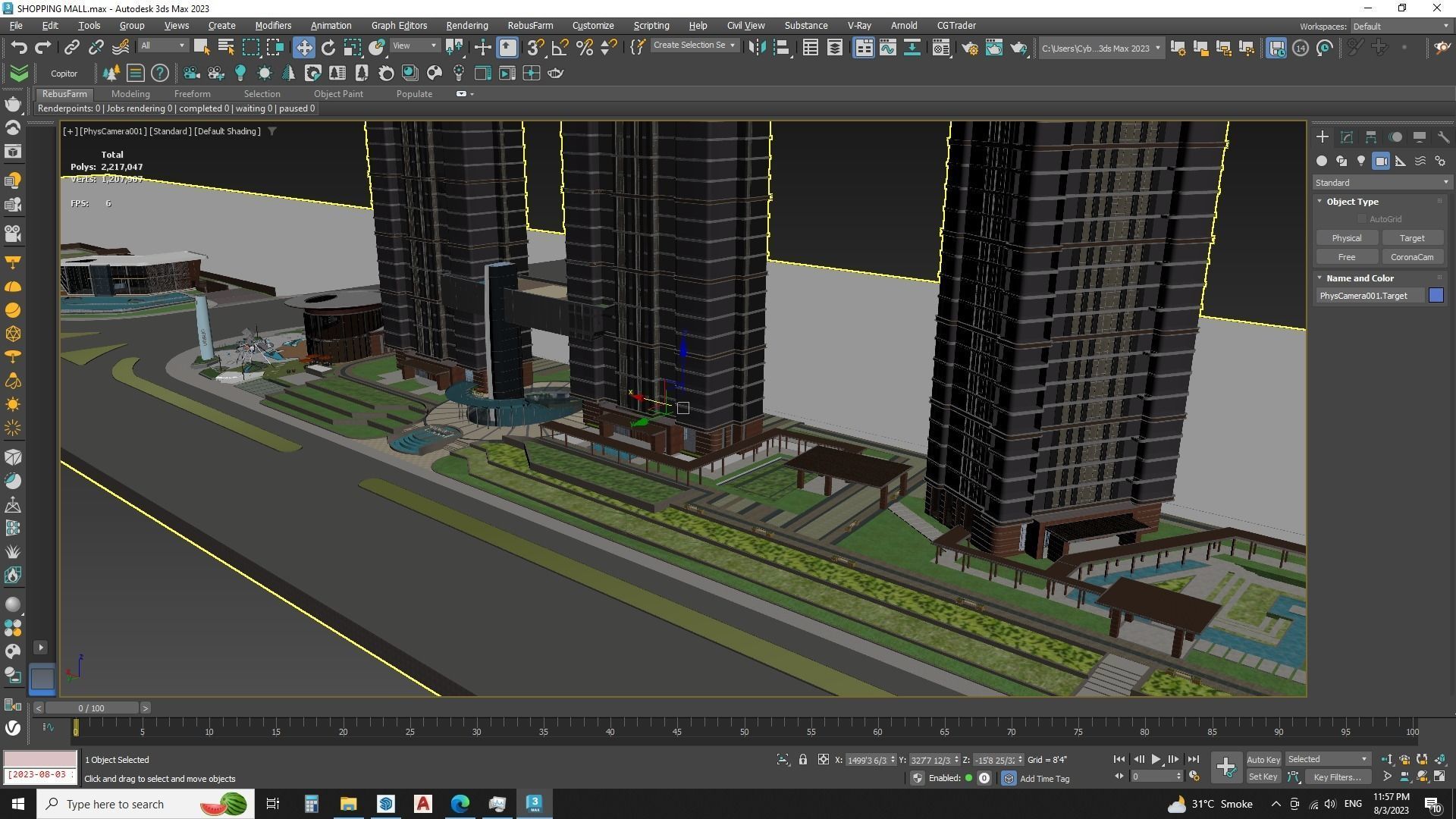The width and height of the screenshot is (1456, 819).
Task: Create a Free camera
Action: pos(1346,257)
